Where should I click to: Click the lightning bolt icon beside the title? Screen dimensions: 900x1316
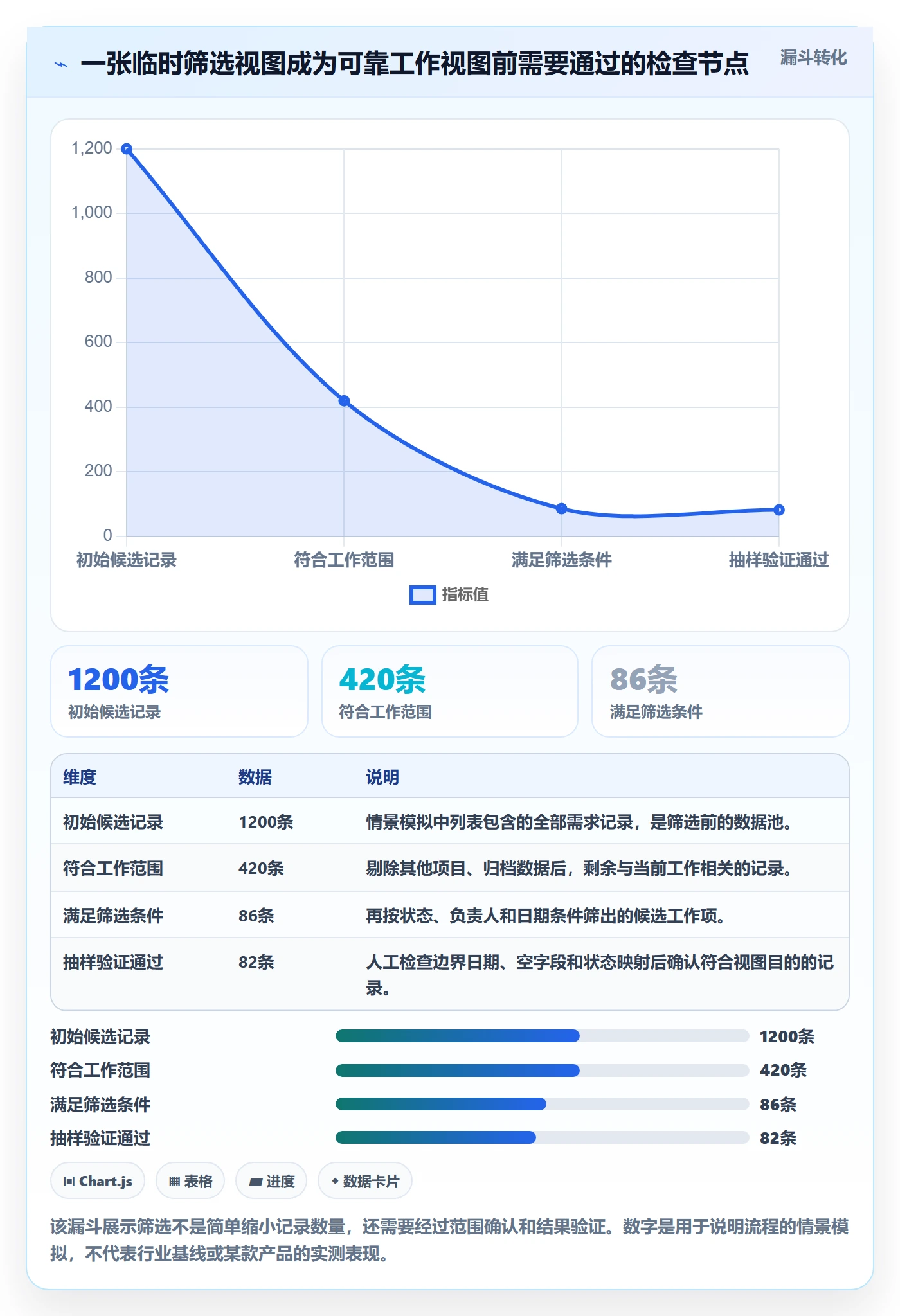pos(61,64)
